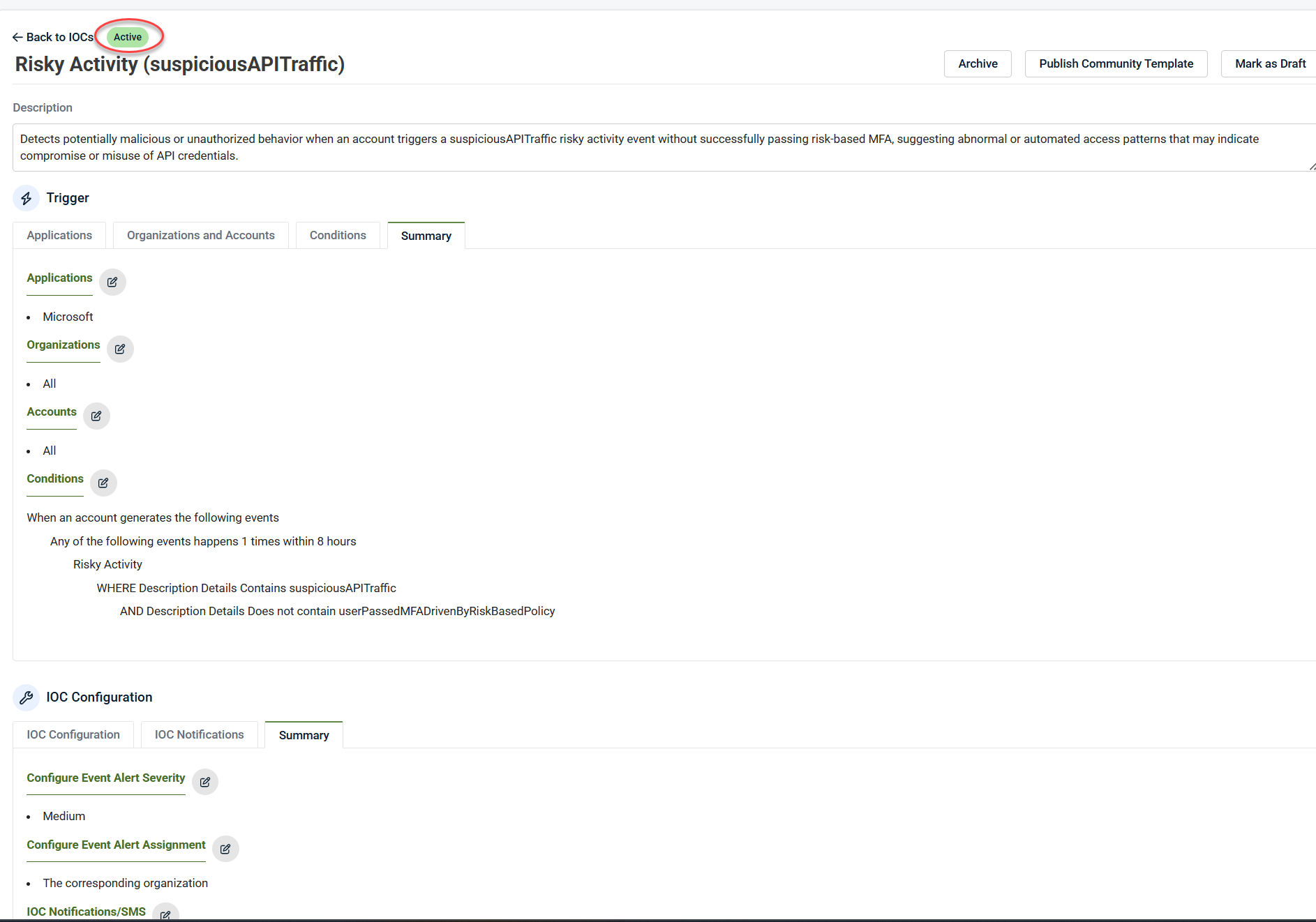Switch to the IOC Configuration tab
This screenshot has width=1316, height=922.
point(73,735)
